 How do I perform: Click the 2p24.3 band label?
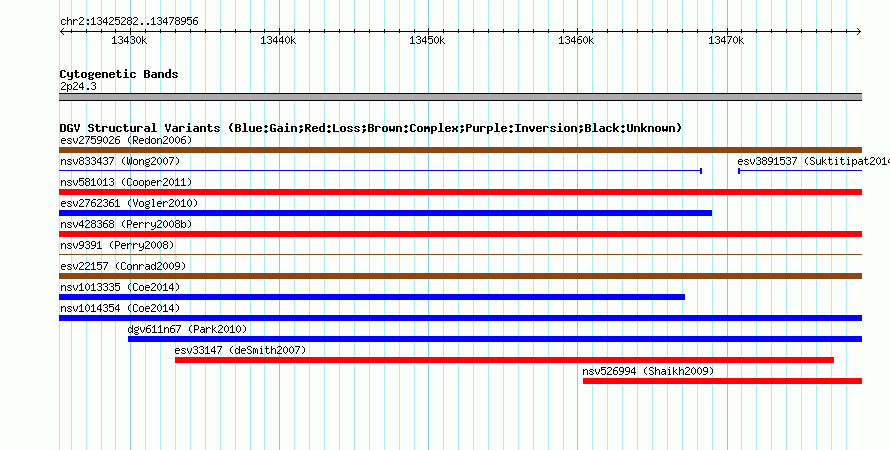coord(78,86)
